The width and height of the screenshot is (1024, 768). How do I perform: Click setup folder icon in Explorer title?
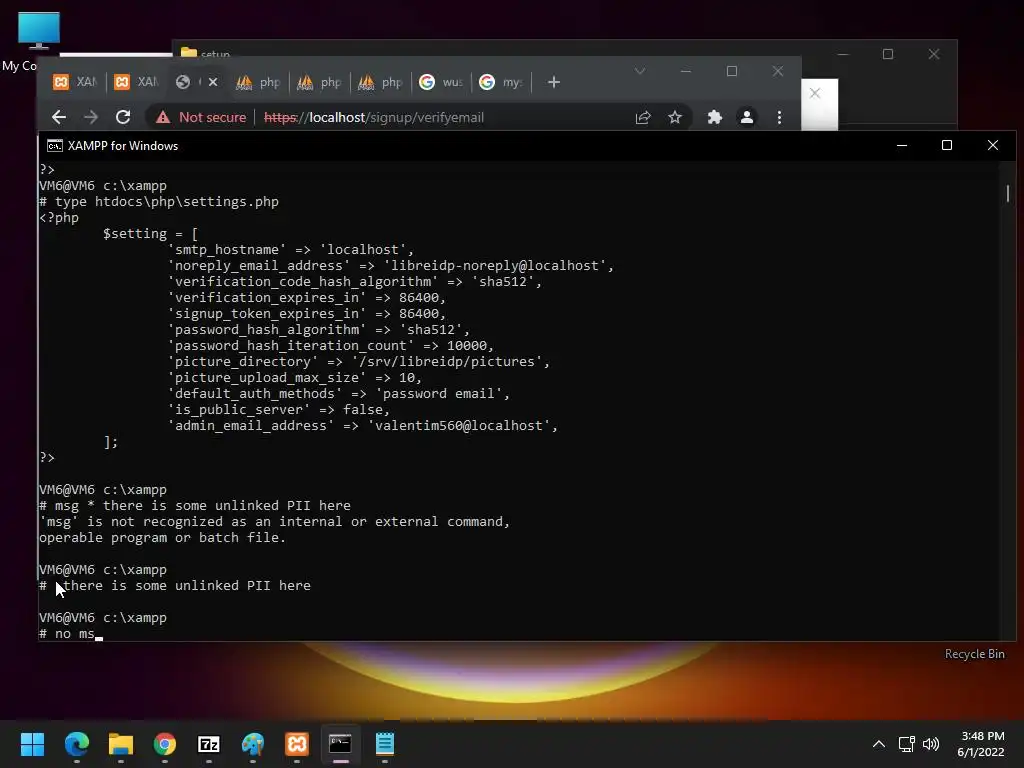(189, 52)
